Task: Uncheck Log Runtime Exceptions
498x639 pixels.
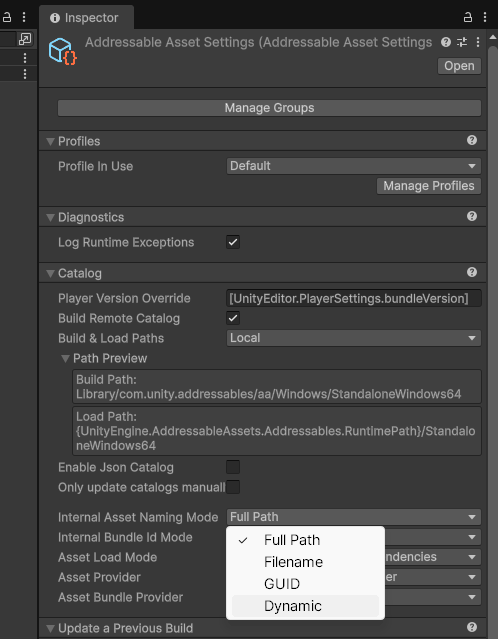Action: [x=233, y=242]
